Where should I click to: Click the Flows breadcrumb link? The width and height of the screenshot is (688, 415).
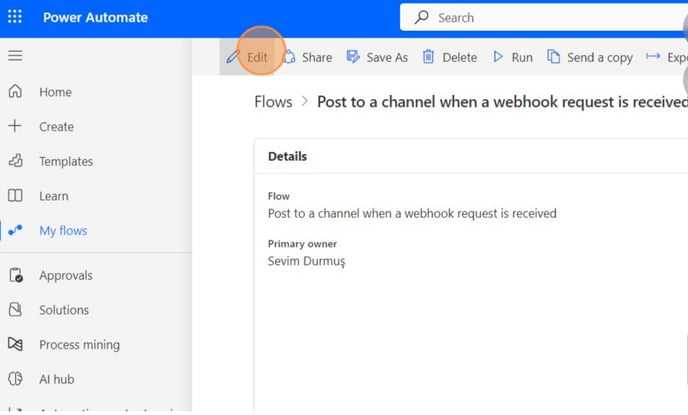(273, 102)
